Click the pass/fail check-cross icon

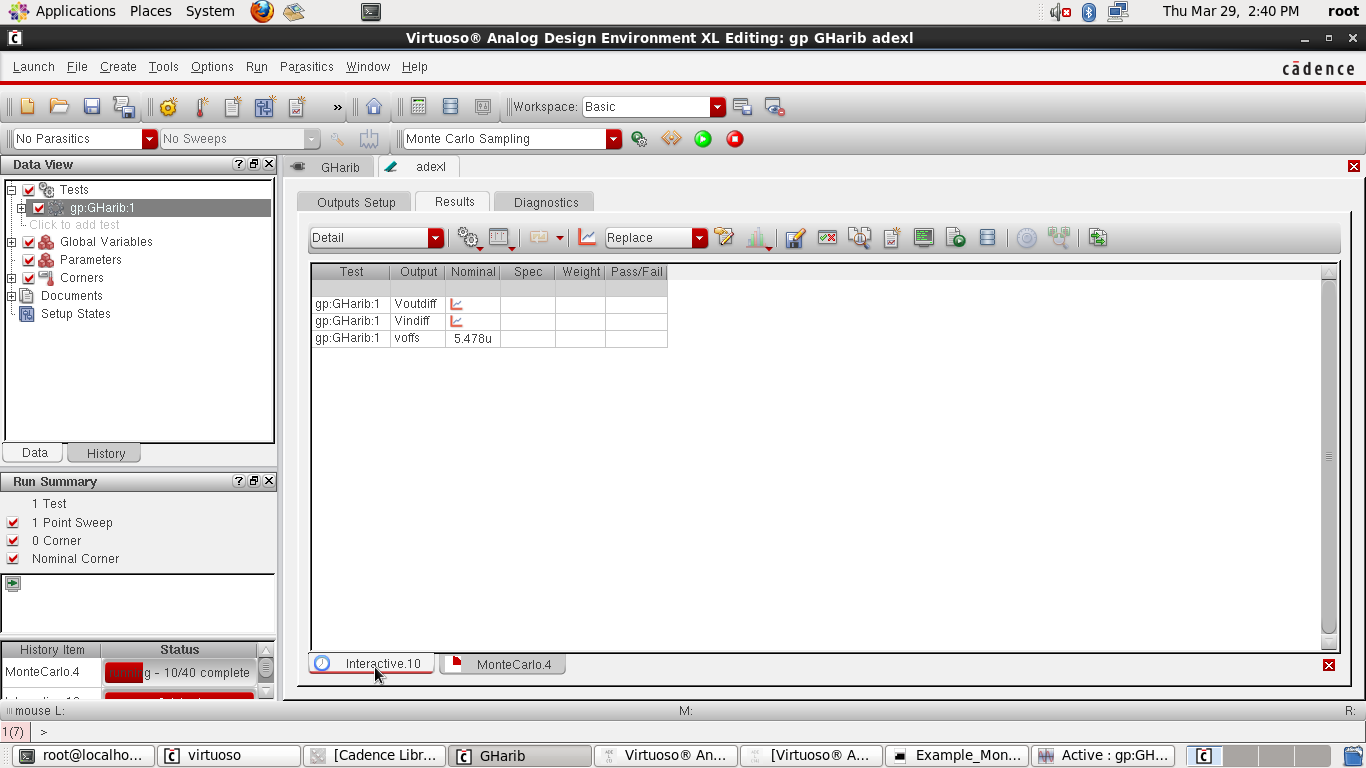[x=827, y=238]
